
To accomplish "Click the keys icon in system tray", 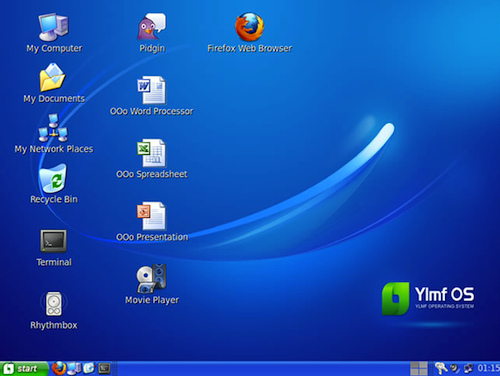I will coord(441,368).
